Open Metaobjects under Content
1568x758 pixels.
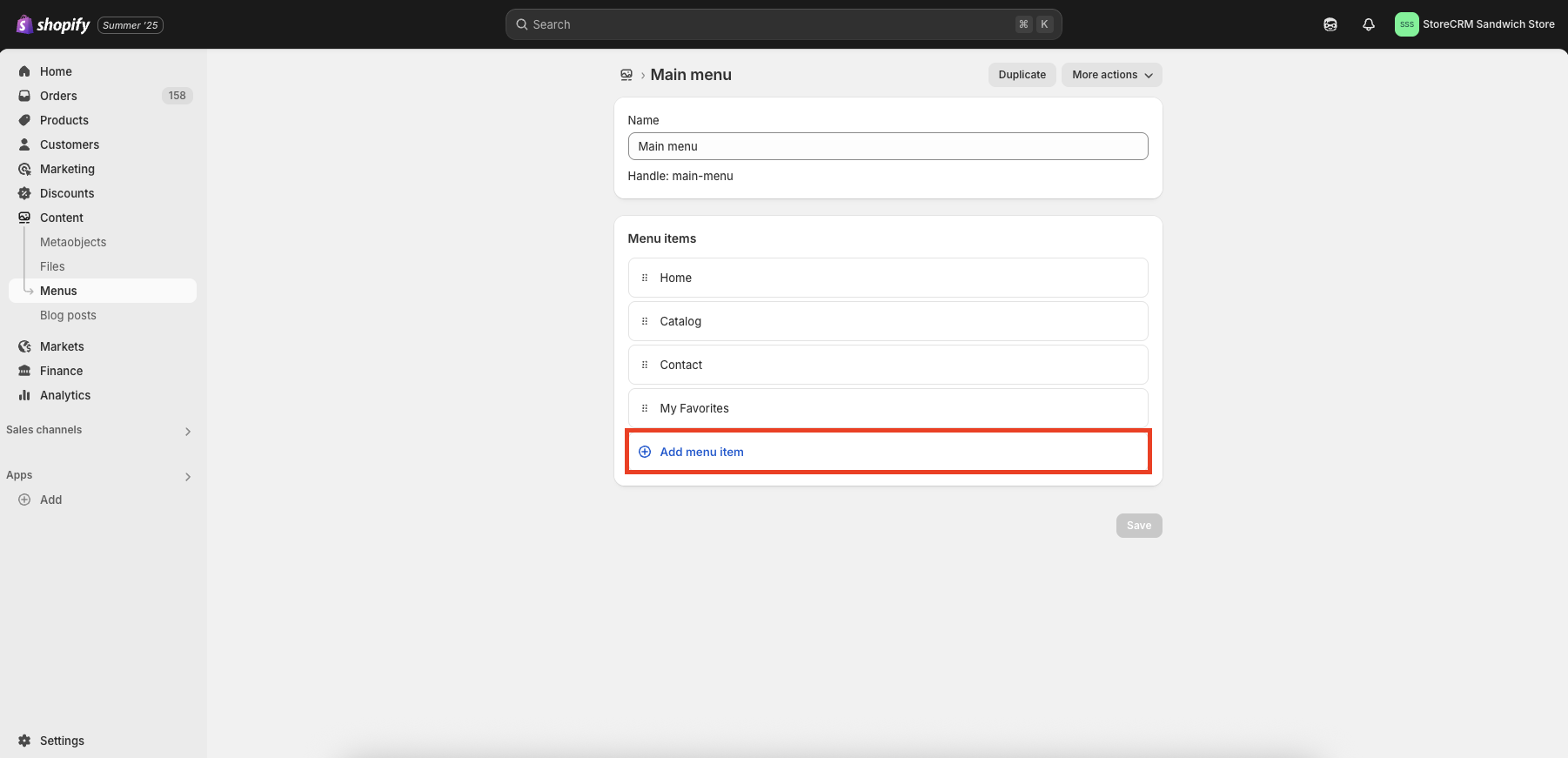[73, 242]
